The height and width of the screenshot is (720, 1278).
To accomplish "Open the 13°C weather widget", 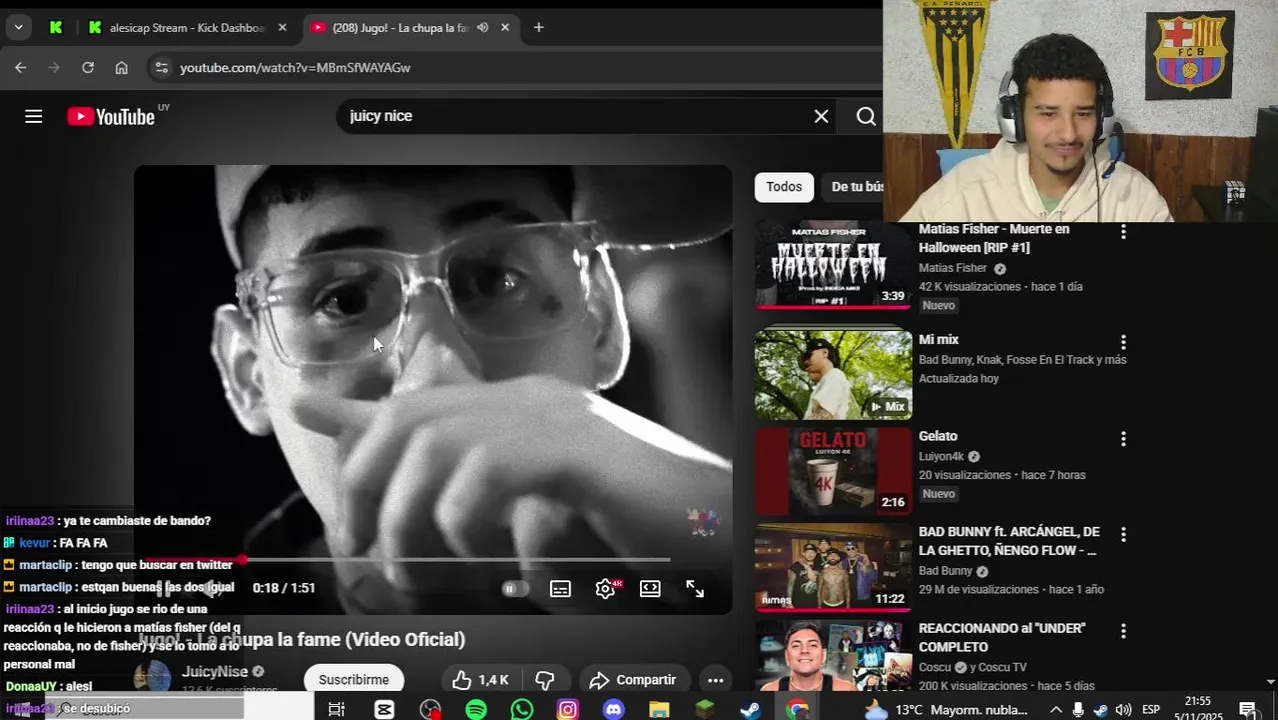I will [947, 710].
